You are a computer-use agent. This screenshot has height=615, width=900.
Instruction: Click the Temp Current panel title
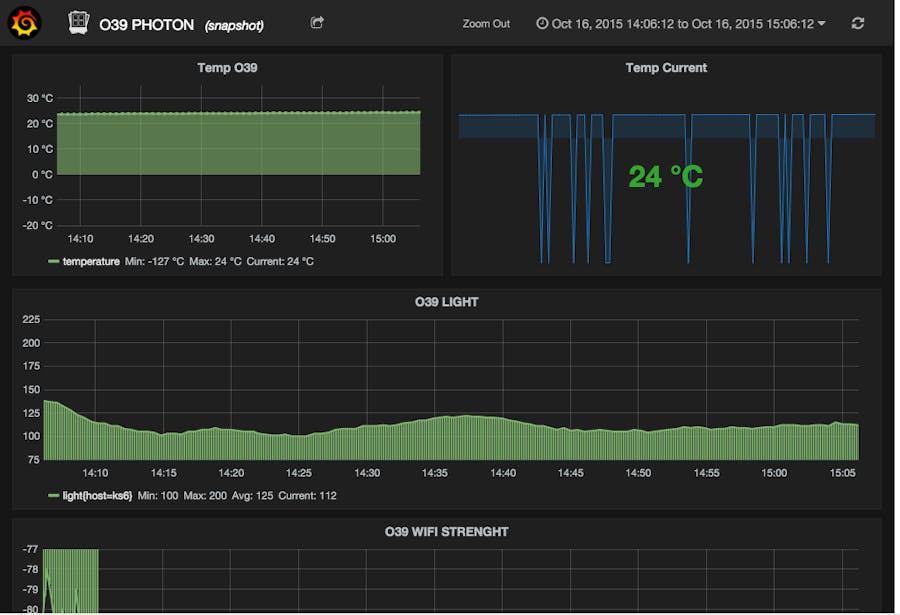click(667, 68)
